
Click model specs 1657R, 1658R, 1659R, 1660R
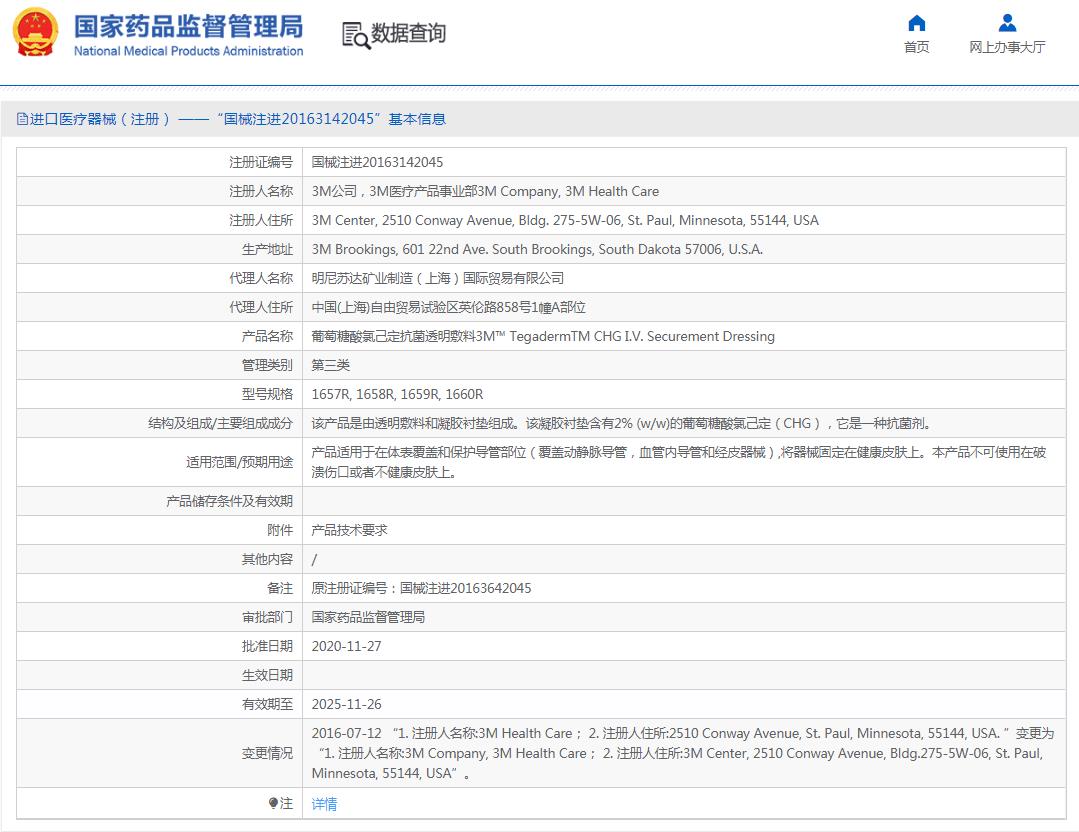397,394
